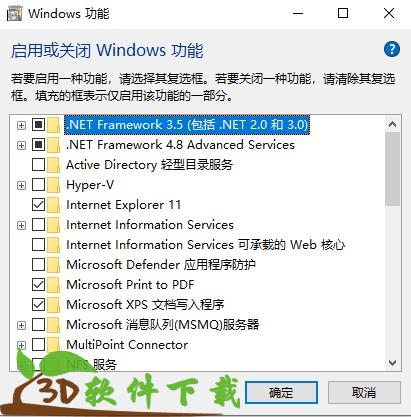
Task: Uncheck Internet Explorer 11 checkbox
Action: coord(38,205)
